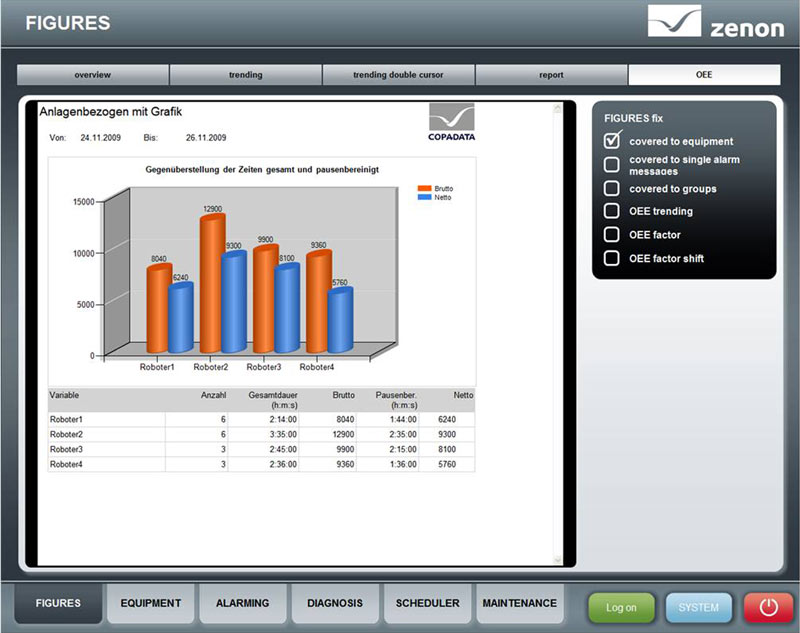This screenshot has width=800, height=633.
Task: Click the zenon logo
Action: [714, 22]
